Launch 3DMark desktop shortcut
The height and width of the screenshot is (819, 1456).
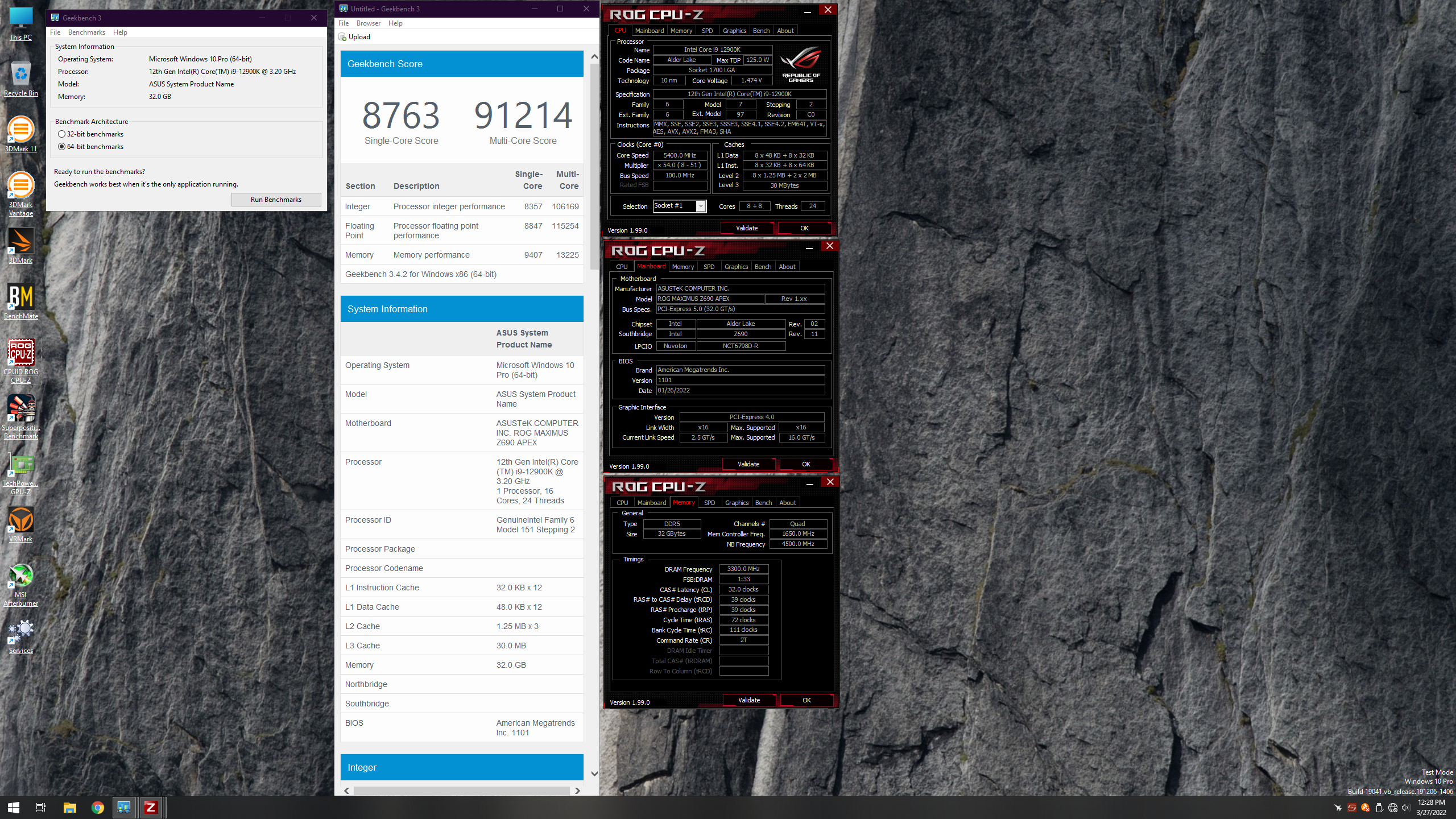[20, 246]
